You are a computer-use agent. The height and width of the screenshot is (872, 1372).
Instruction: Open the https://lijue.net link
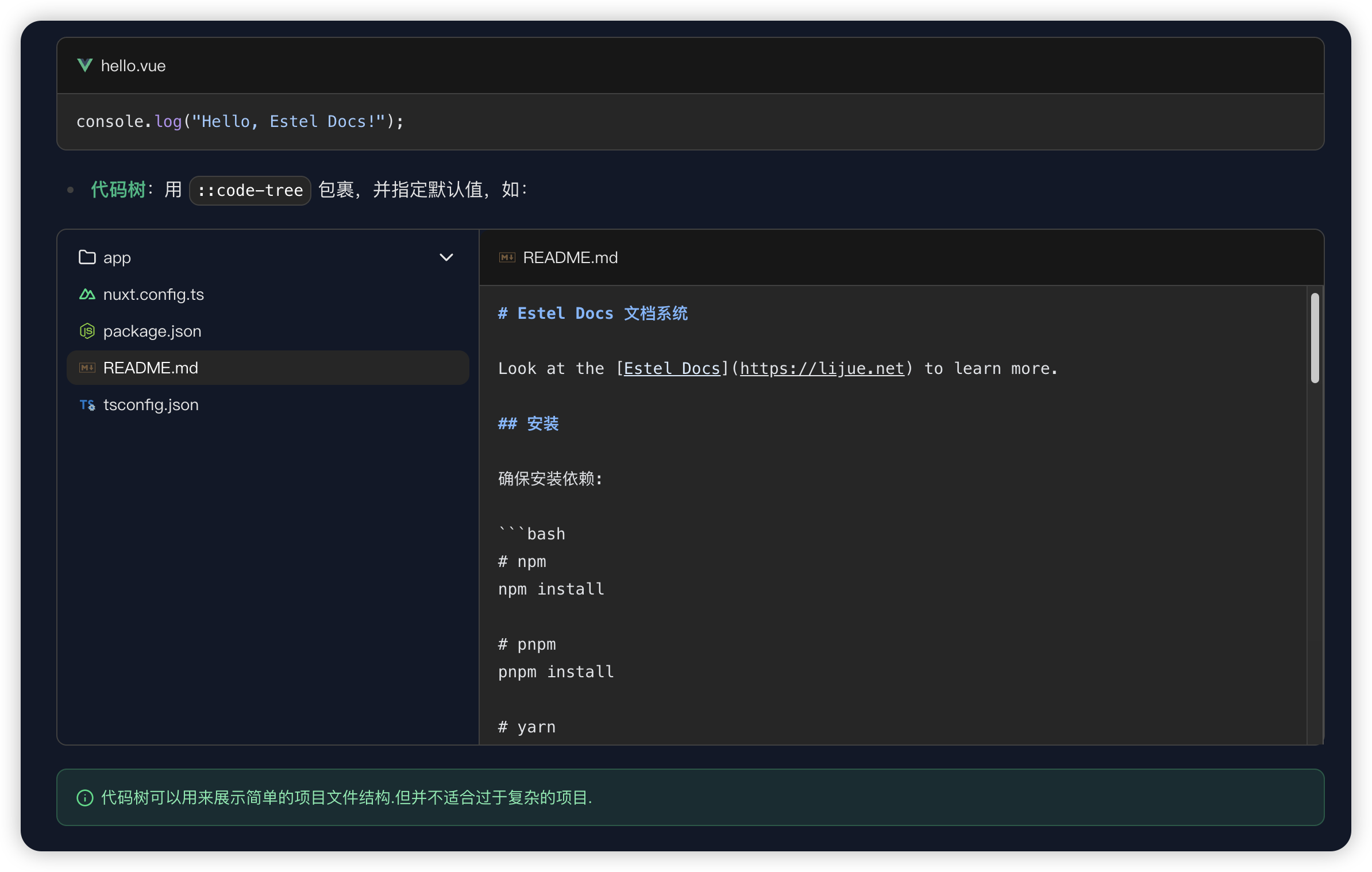[822, 368]
